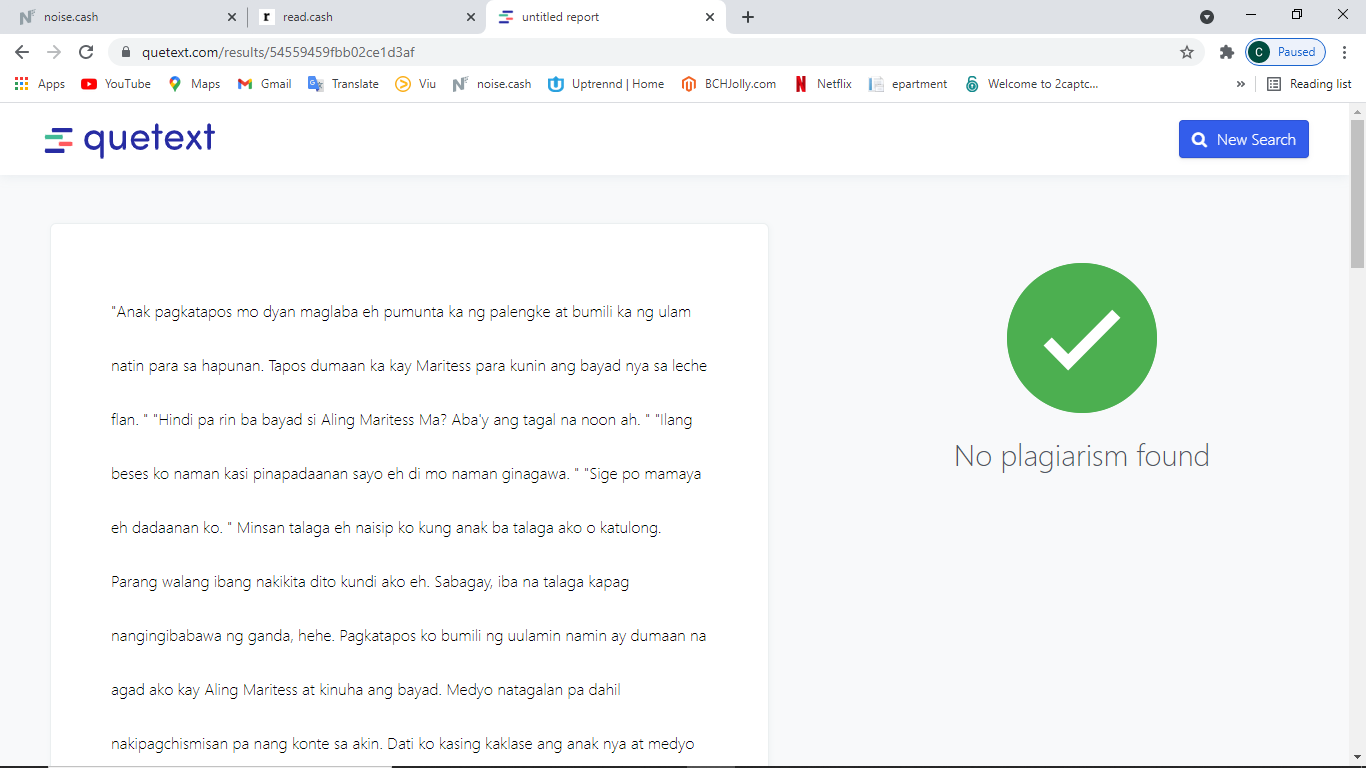Close the read.cash tab

click(x=471, y=17)
